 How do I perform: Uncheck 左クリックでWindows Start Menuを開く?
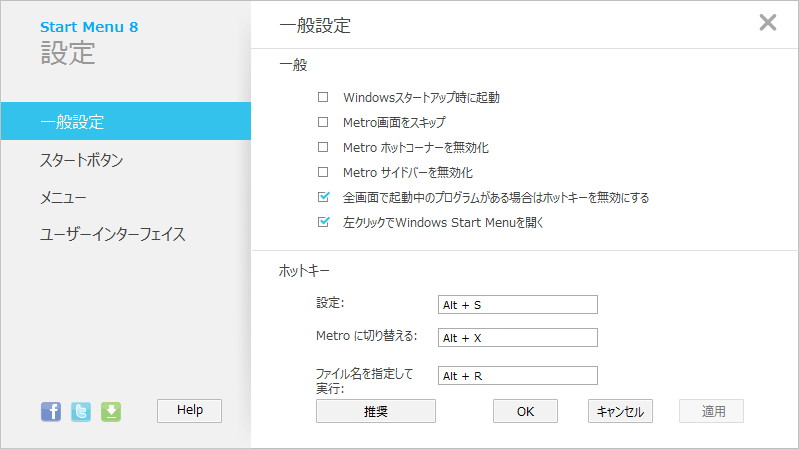pos(323,222)
